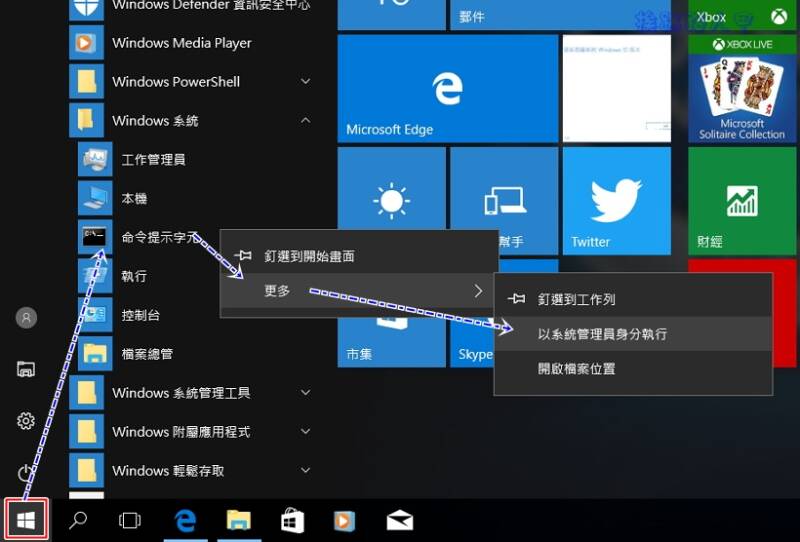
Task: Open Windows Media Player taskbar icon
Action: (x=344, y=521)
